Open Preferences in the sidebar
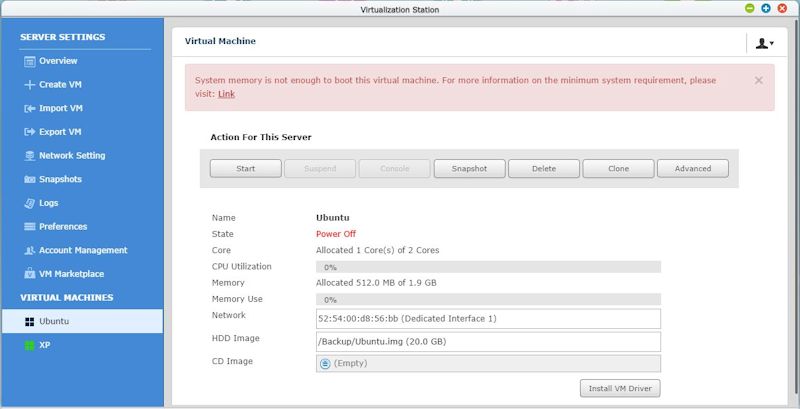Viewport: 800px width, 409px height. click(x=63, y=226)
